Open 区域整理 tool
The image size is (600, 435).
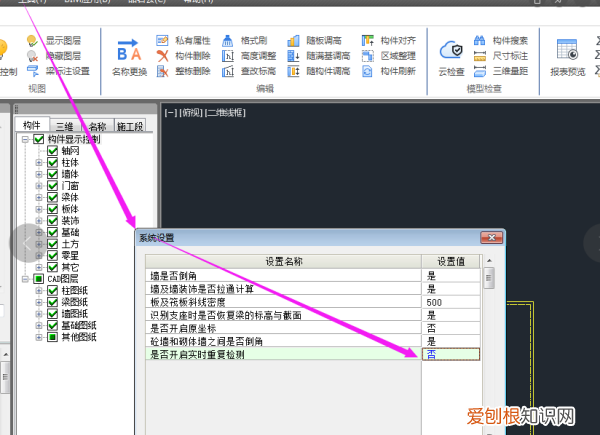click(x=389, y=56)
